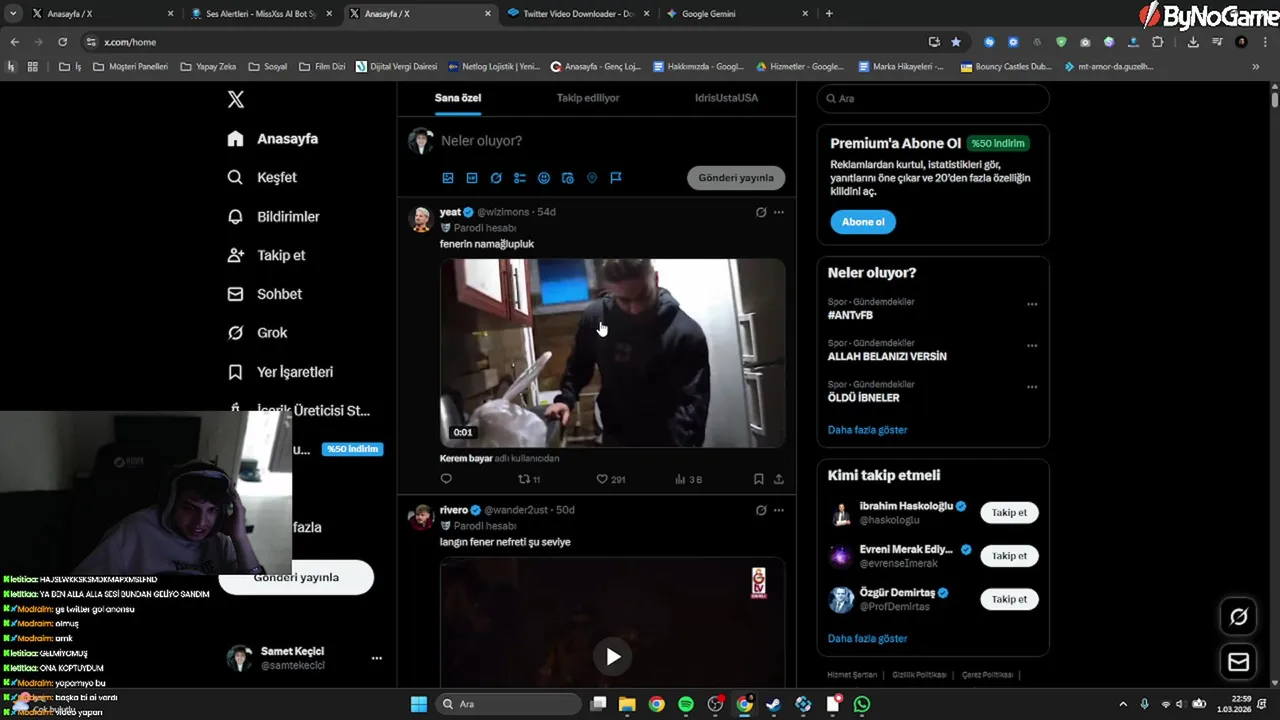Reply to yeat's post

tap(446, 479)
